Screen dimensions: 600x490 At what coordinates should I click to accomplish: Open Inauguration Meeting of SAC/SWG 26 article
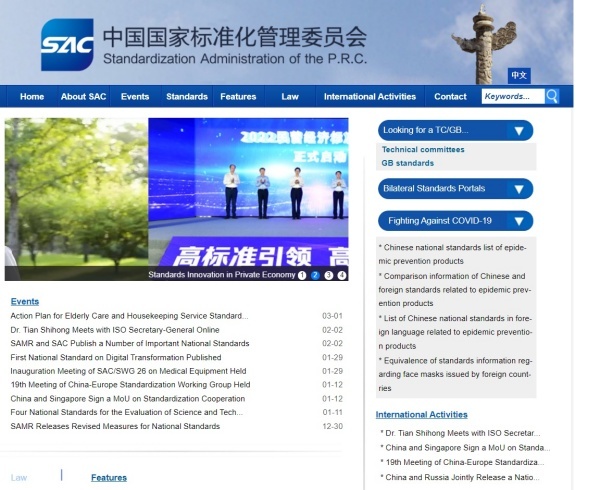click(128, 371)
